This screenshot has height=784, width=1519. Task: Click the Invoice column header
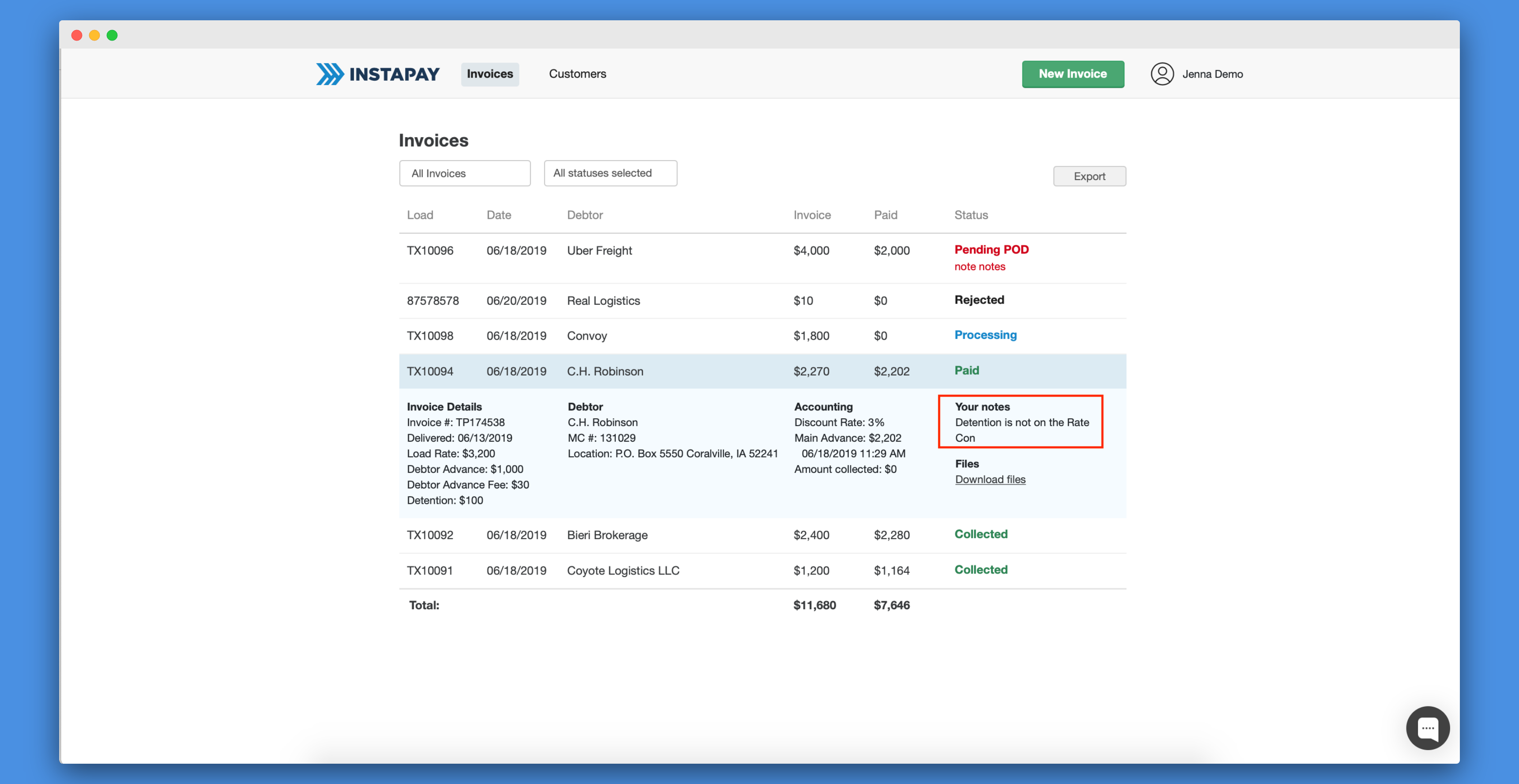coord(812,215)
